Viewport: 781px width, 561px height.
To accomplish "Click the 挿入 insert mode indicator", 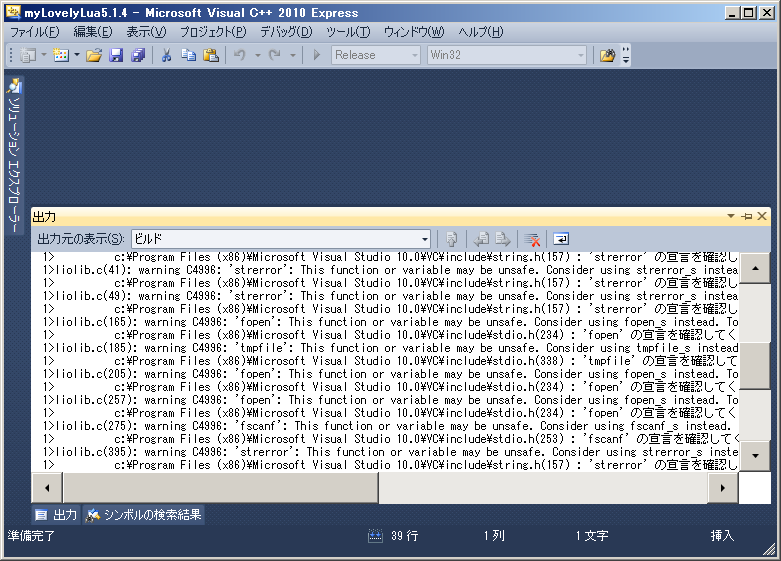I will pos(722,536).
